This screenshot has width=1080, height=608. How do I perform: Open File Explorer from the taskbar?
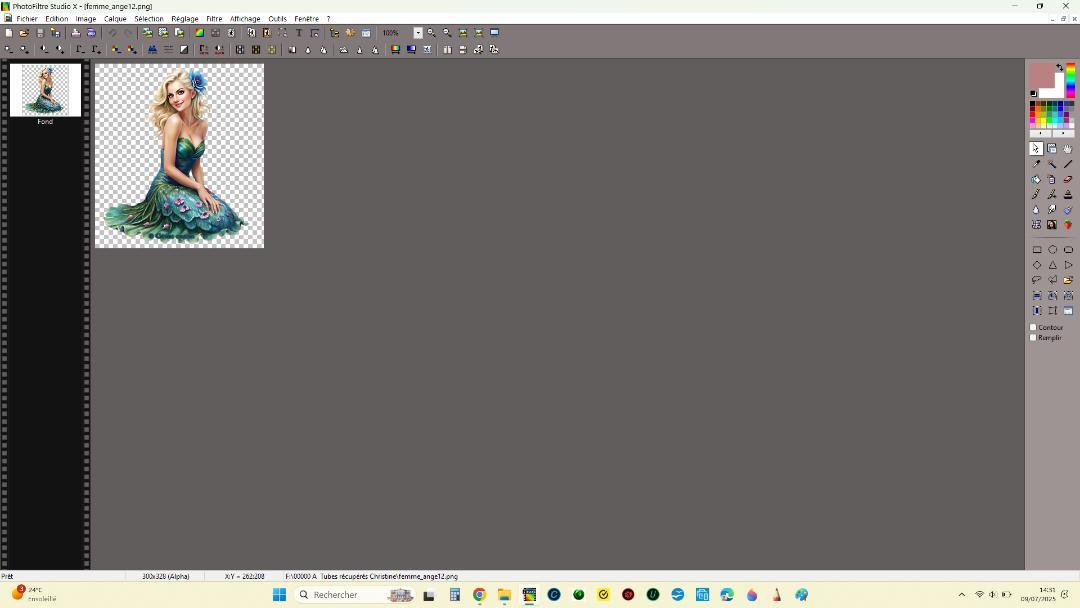click(504, 595)
